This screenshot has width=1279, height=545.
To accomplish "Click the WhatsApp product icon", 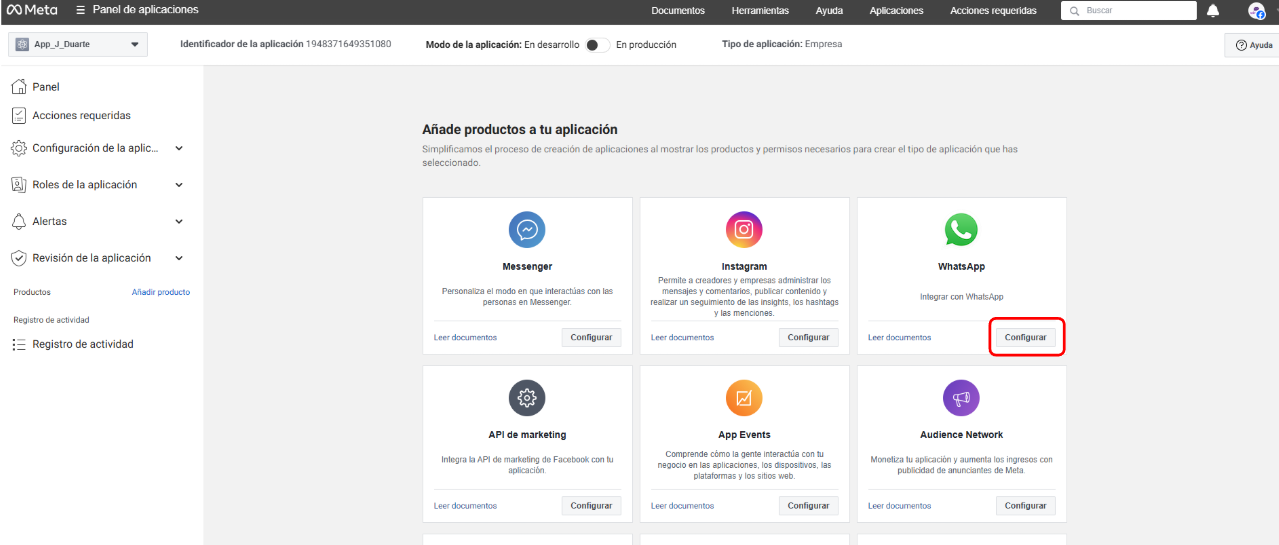I will point(961,230).
